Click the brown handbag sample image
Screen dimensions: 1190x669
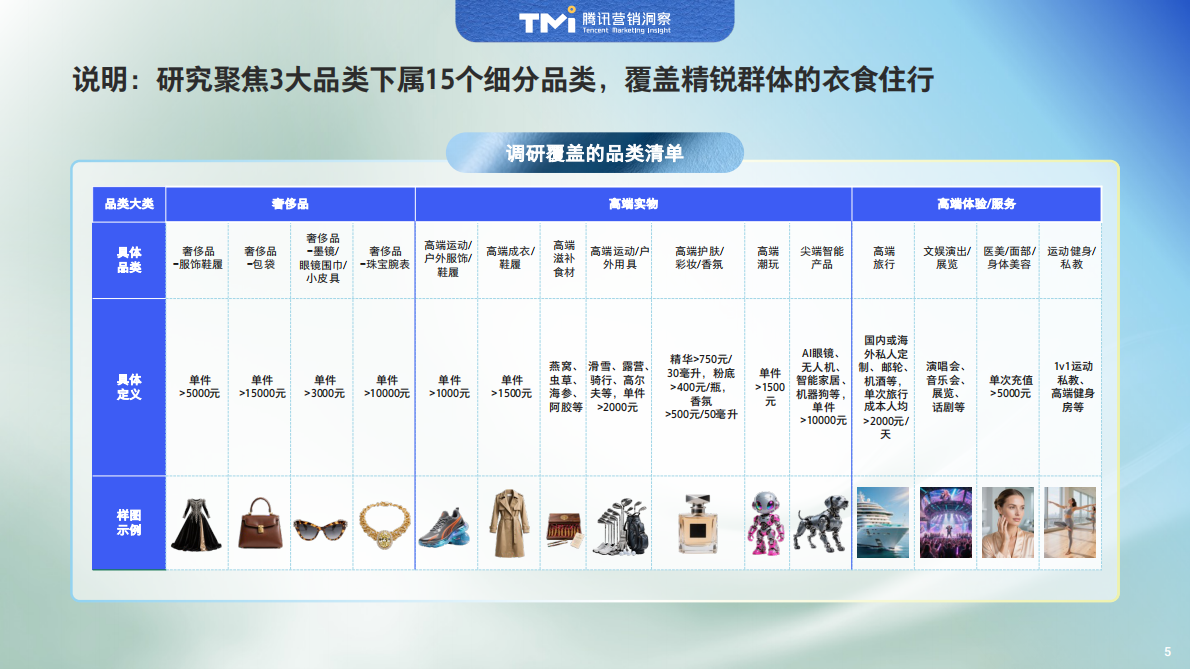point(258,525)
